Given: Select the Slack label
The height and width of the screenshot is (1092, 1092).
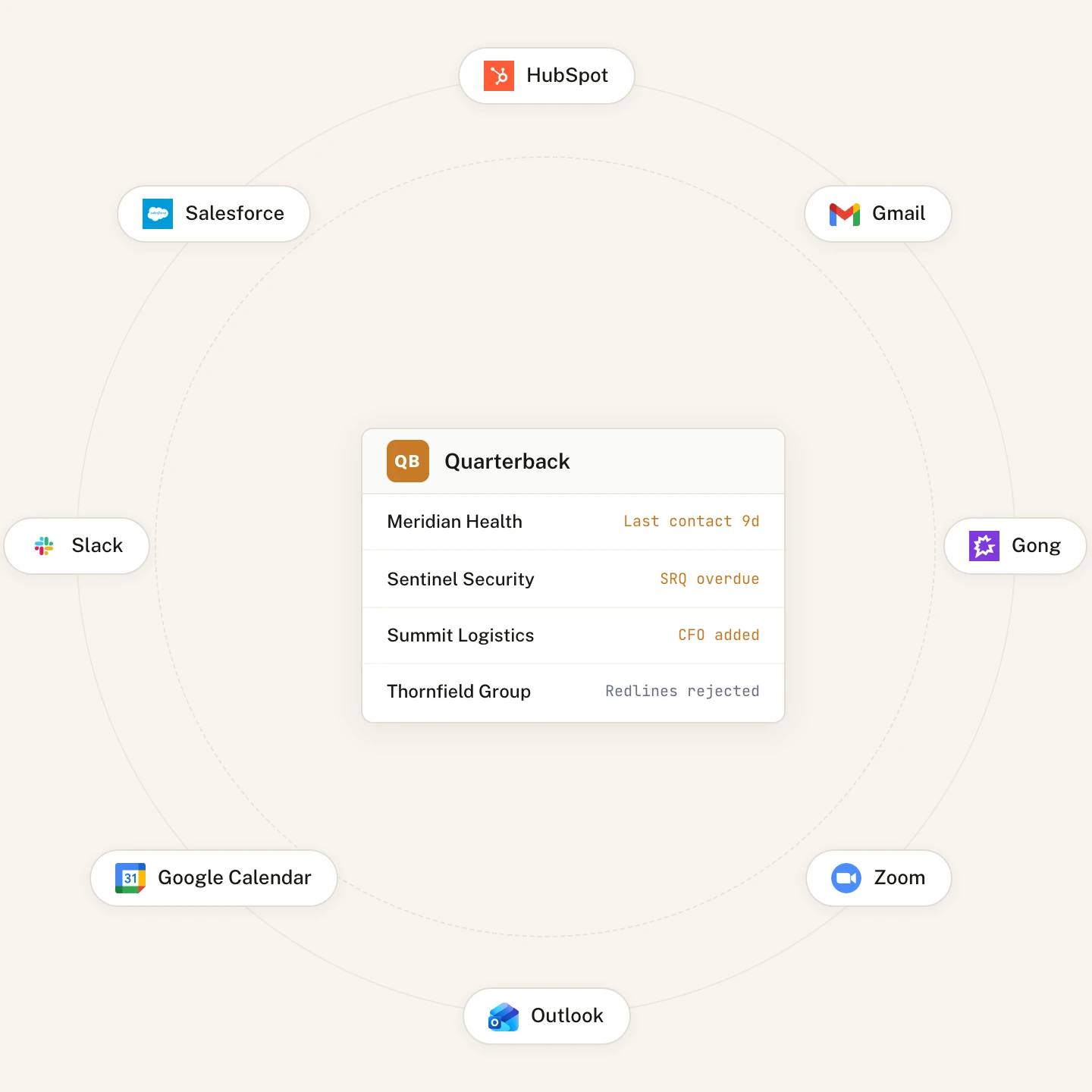Looking at the screenshot, I should 97,546.
